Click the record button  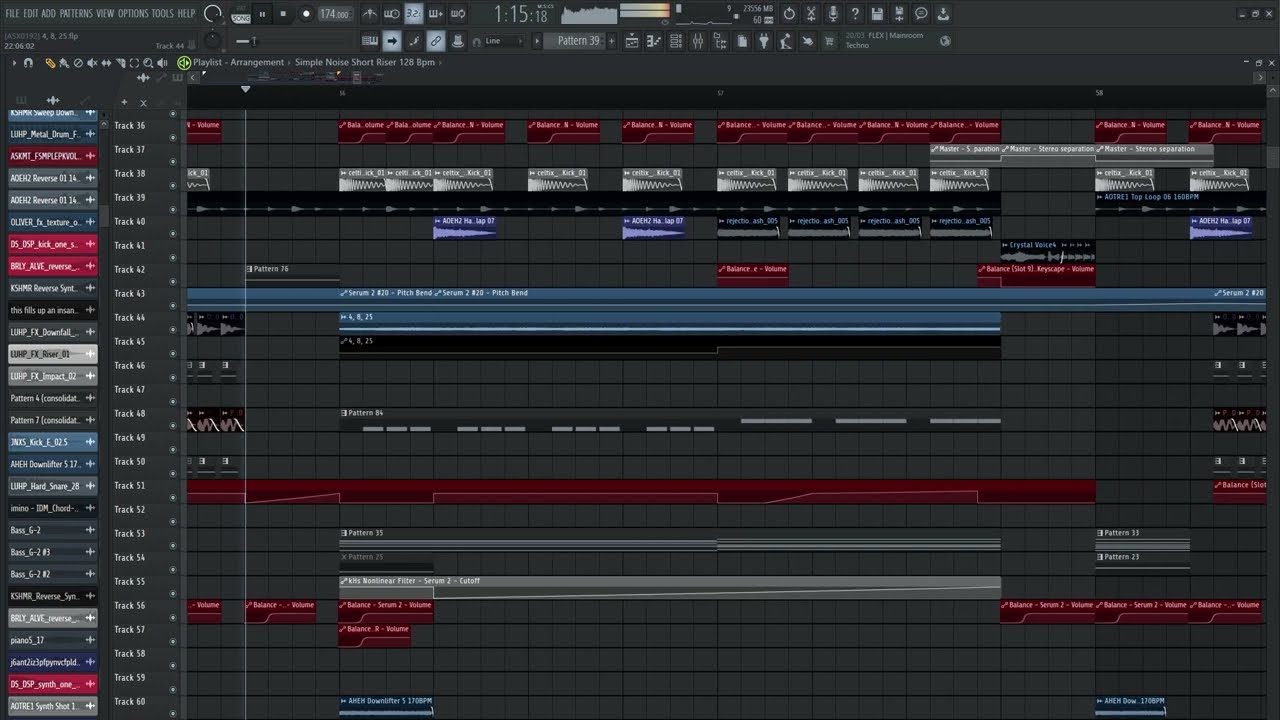click(306, 14)
